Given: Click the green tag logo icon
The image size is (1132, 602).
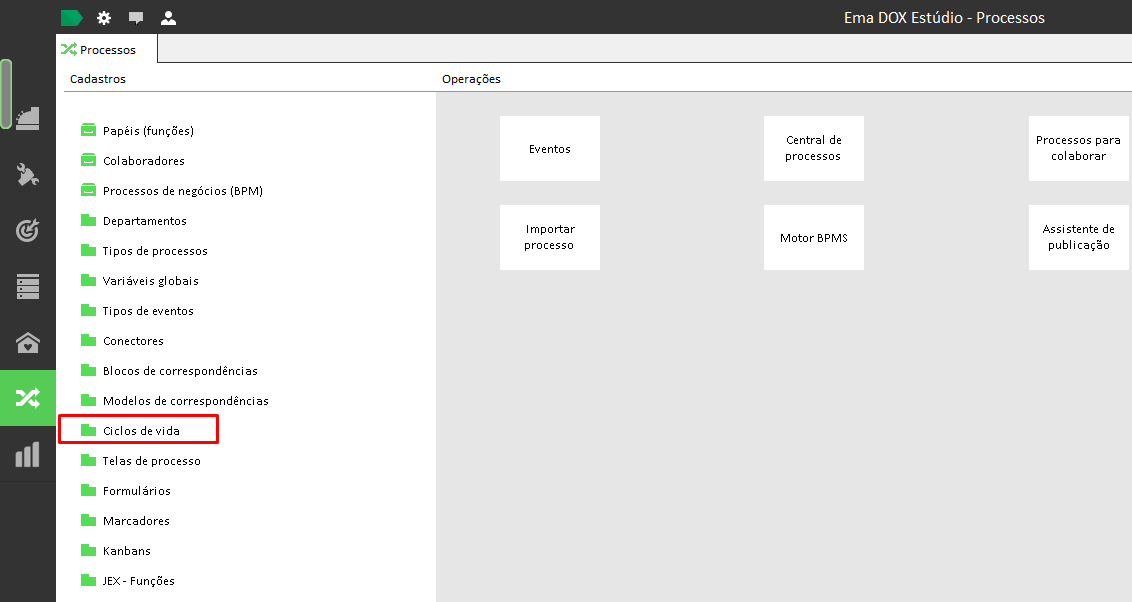Looking at the screenshot, I should coord(71,18).
